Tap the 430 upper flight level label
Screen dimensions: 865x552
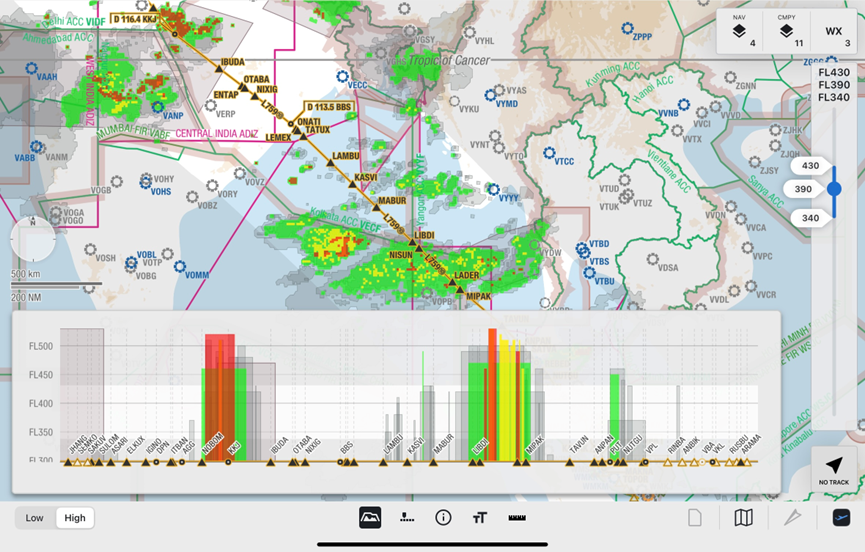[x=810, y=166]
